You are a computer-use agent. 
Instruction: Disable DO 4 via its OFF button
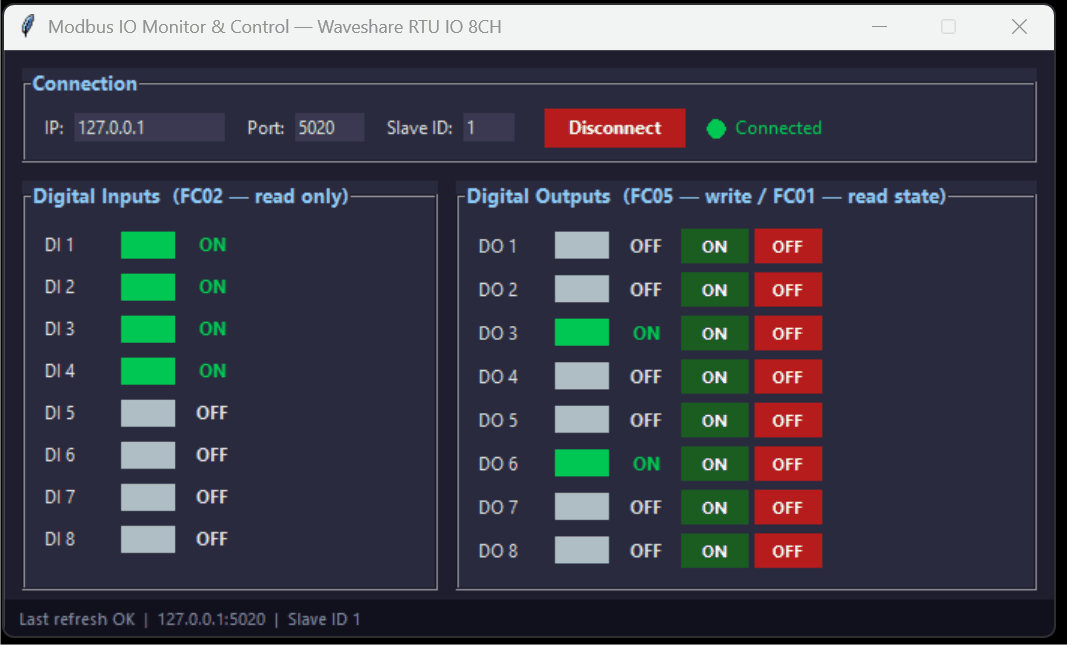point(787,377)
